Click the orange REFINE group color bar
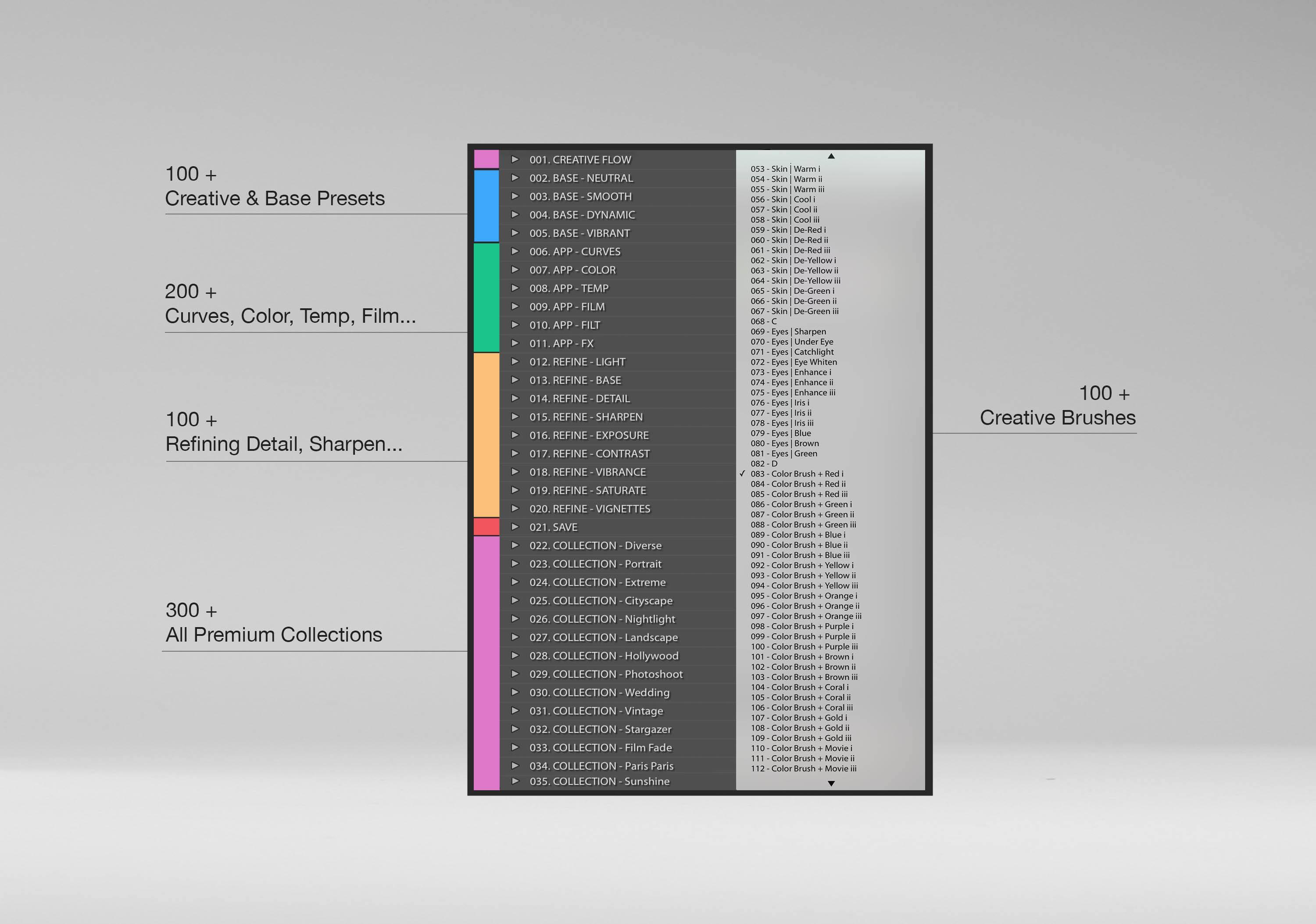Image resolution: width=1316 pixels, height=924 pixels. (486, 435)
